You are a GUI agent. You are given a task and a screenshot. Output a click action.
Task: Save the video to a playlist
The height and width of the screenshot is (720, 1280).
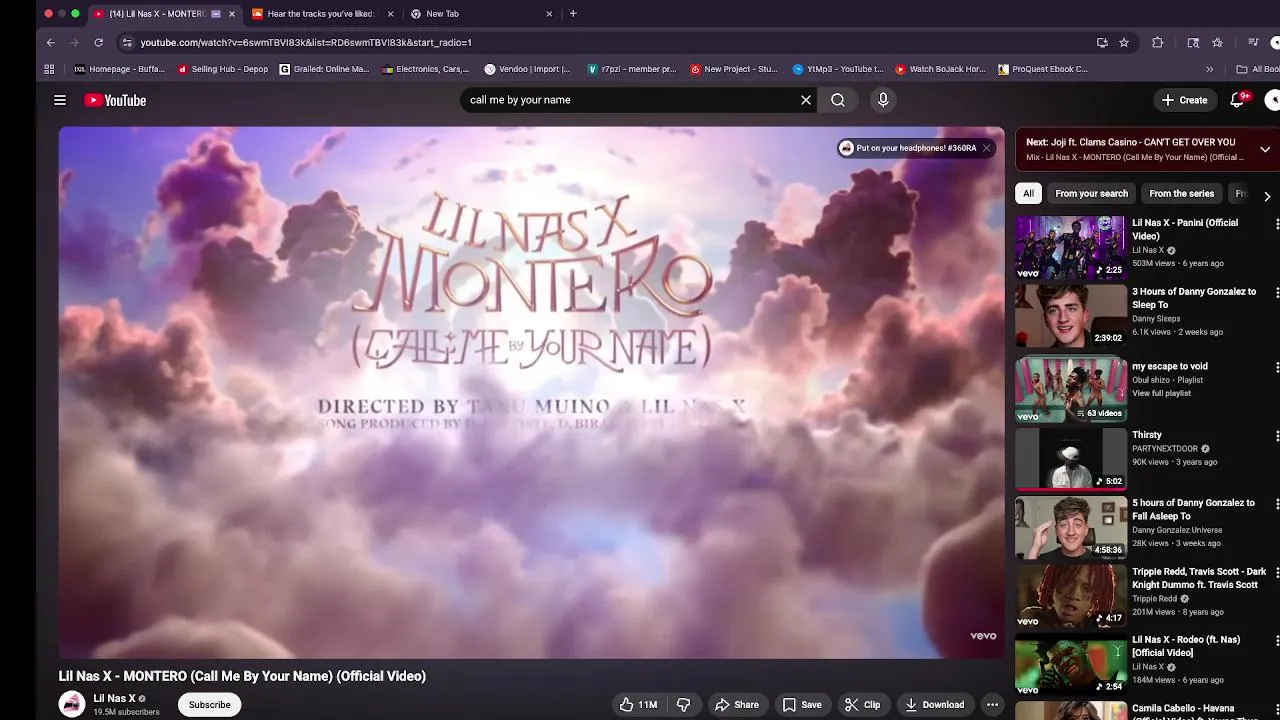(x=801, y=705)
